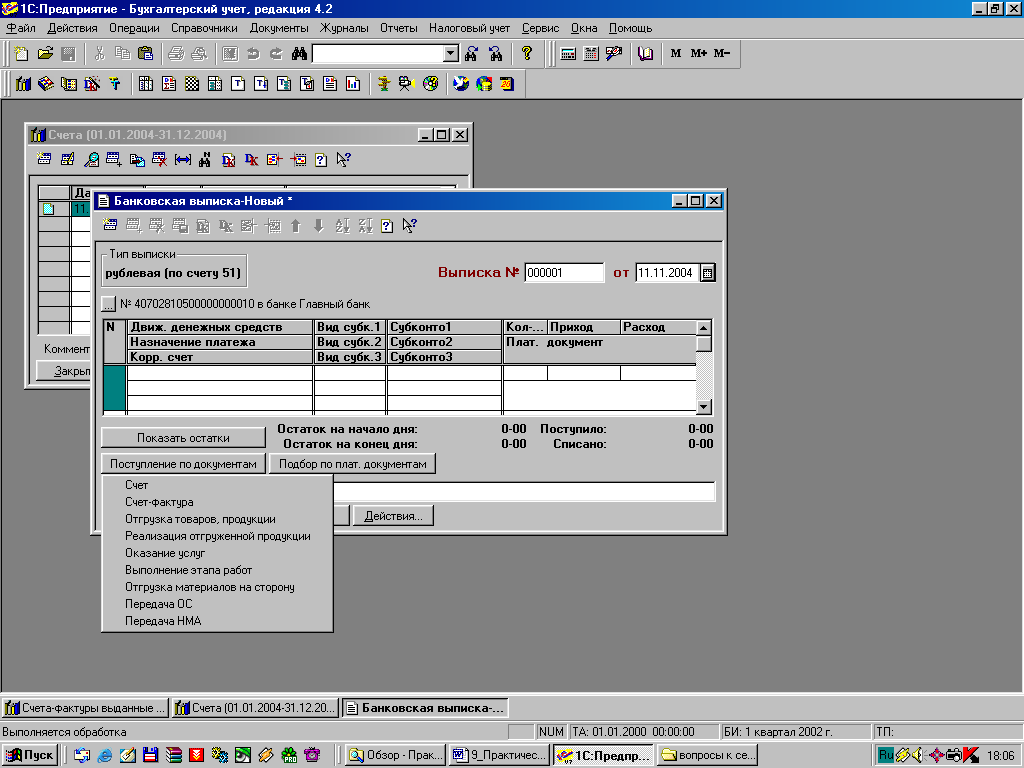Click the date interval arrows icon in Счета window

[x=182, y=159]
